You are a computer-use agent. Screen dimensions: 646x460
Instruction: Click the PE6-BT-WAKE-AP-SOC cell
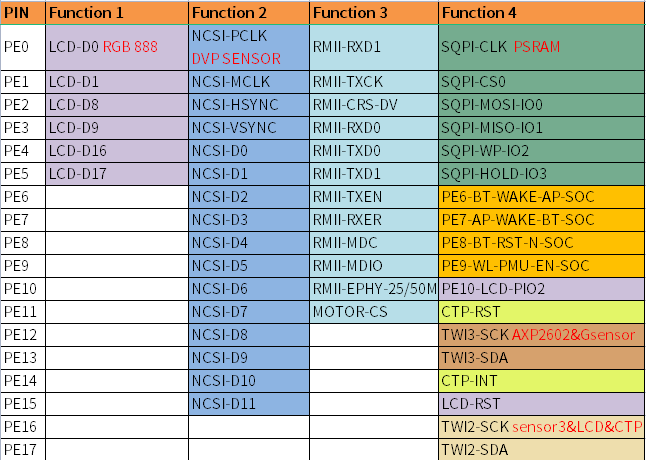541,196
